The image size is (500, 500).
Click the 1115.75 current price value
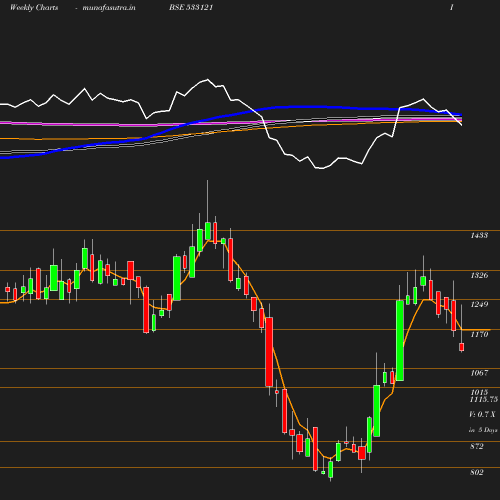click(484, 399)
